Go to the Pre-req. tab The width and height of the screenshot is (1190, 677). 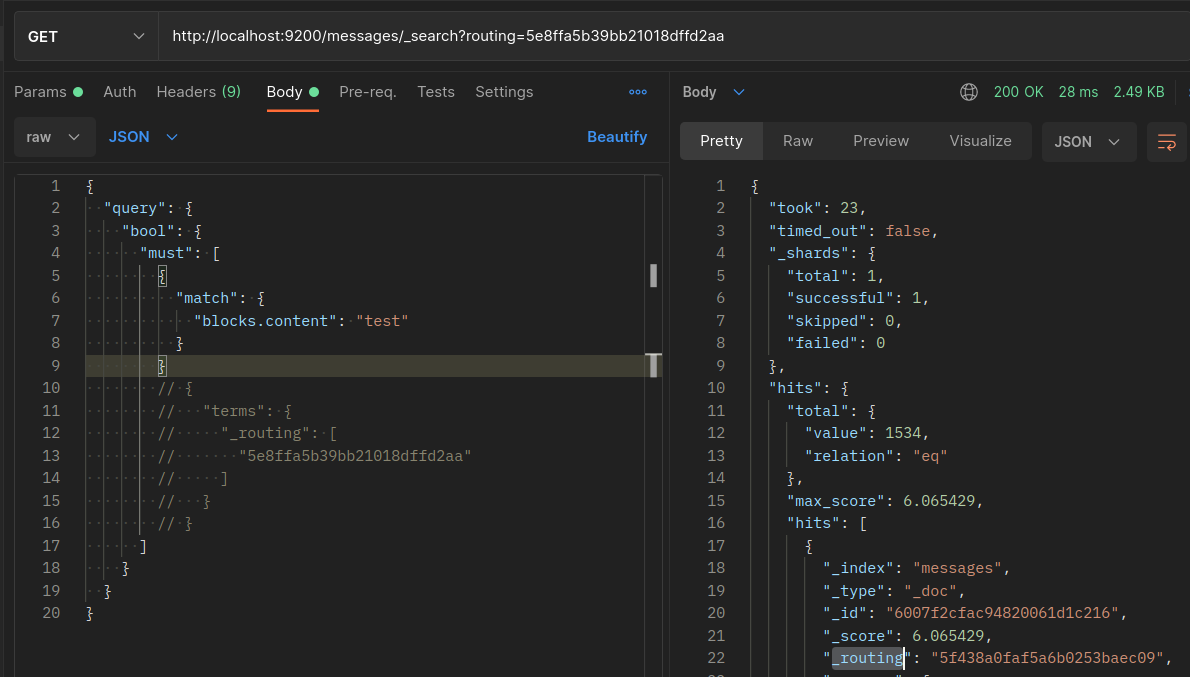click(368, 92)
